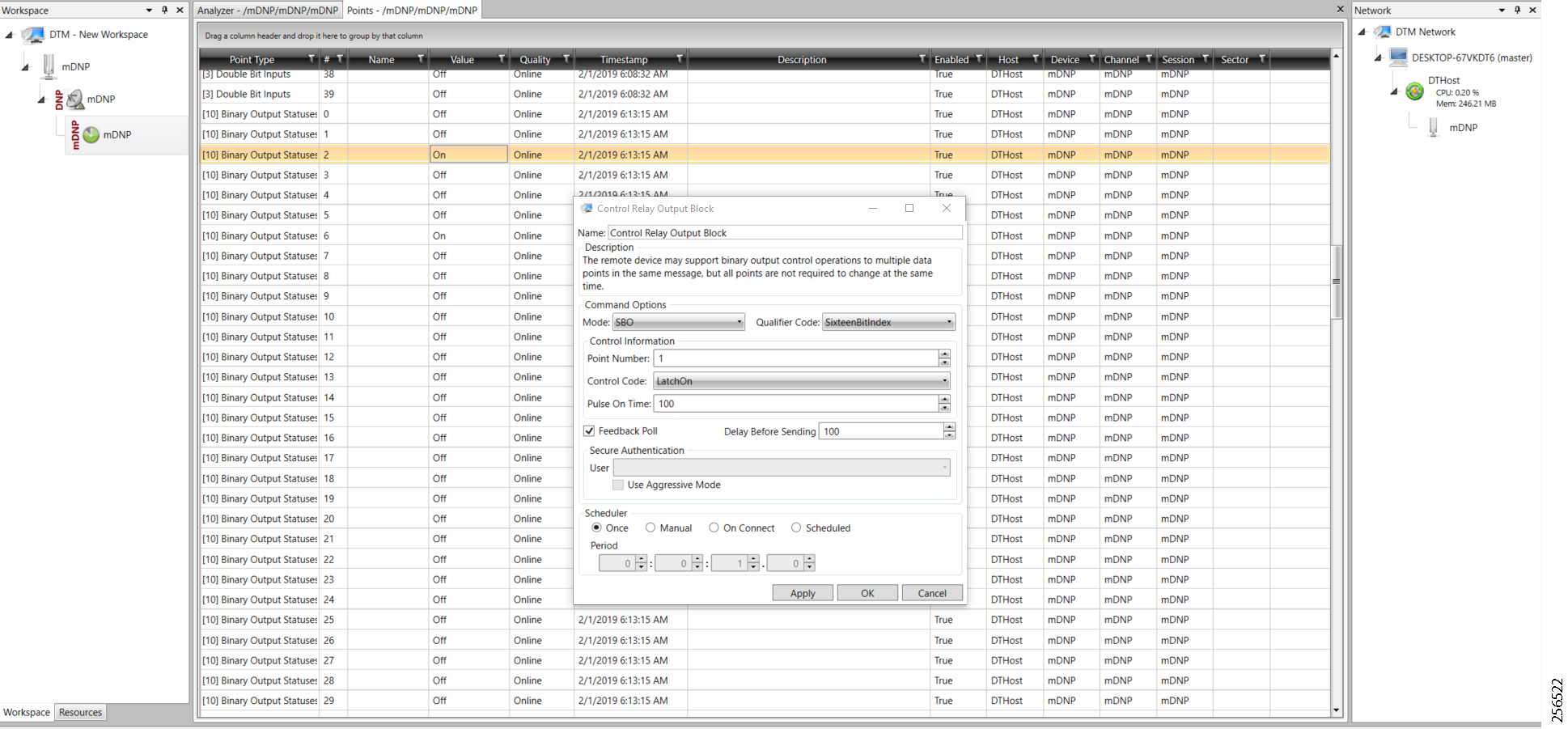Open filter for Description column
The width and height of the screenshot is (1568, 729).
tap(922, 59)
